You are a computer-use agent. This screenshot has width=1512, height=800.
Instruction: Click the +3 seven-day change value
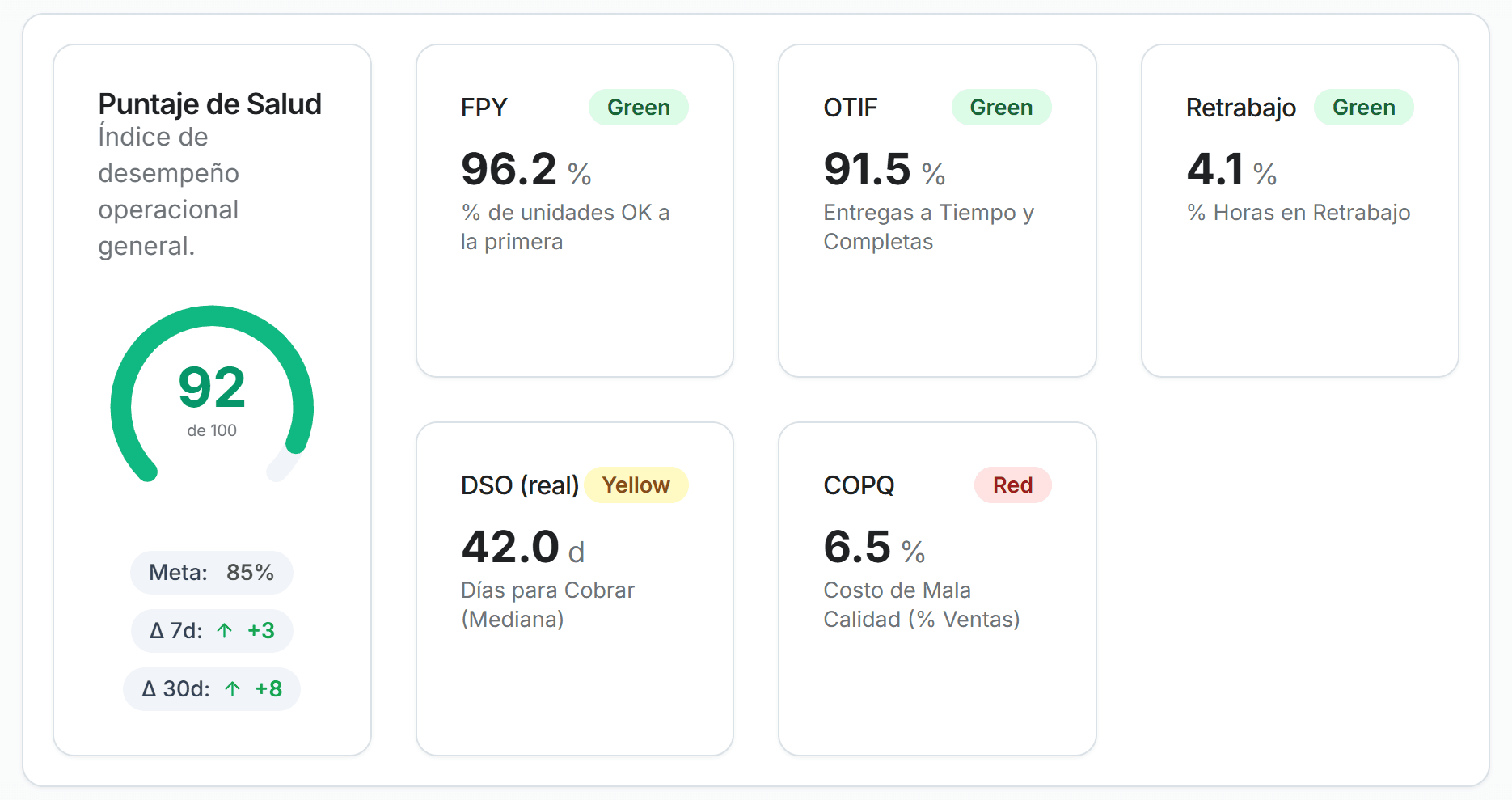click(261, 631)
